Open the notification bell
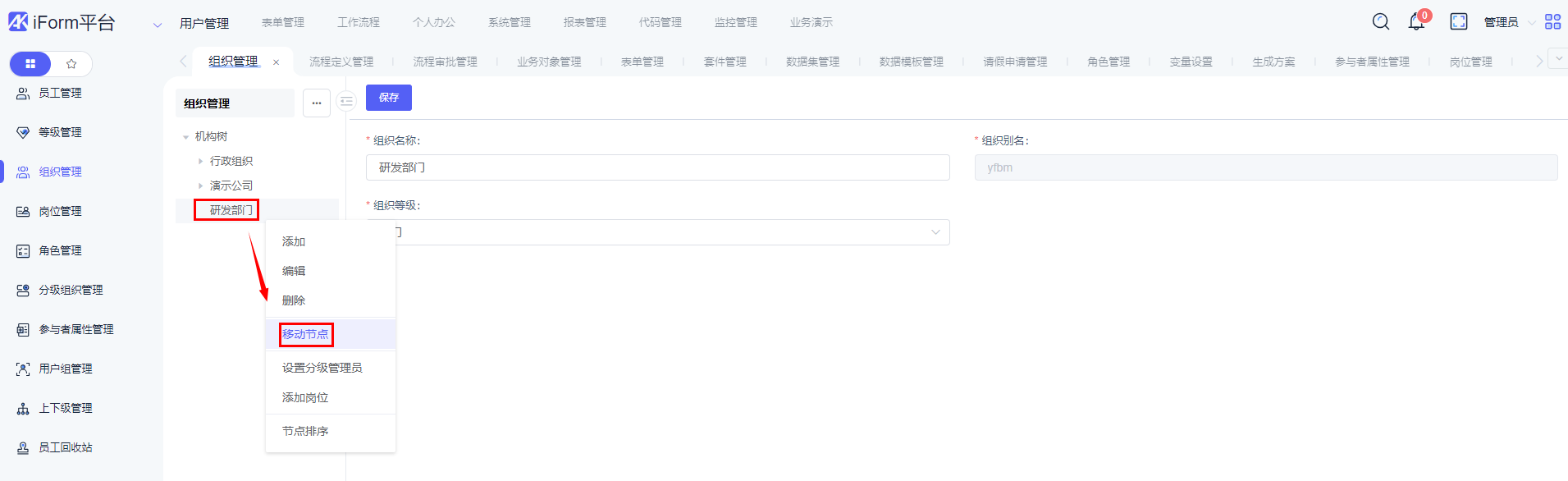The image size is (1568, 481). 1416,22
